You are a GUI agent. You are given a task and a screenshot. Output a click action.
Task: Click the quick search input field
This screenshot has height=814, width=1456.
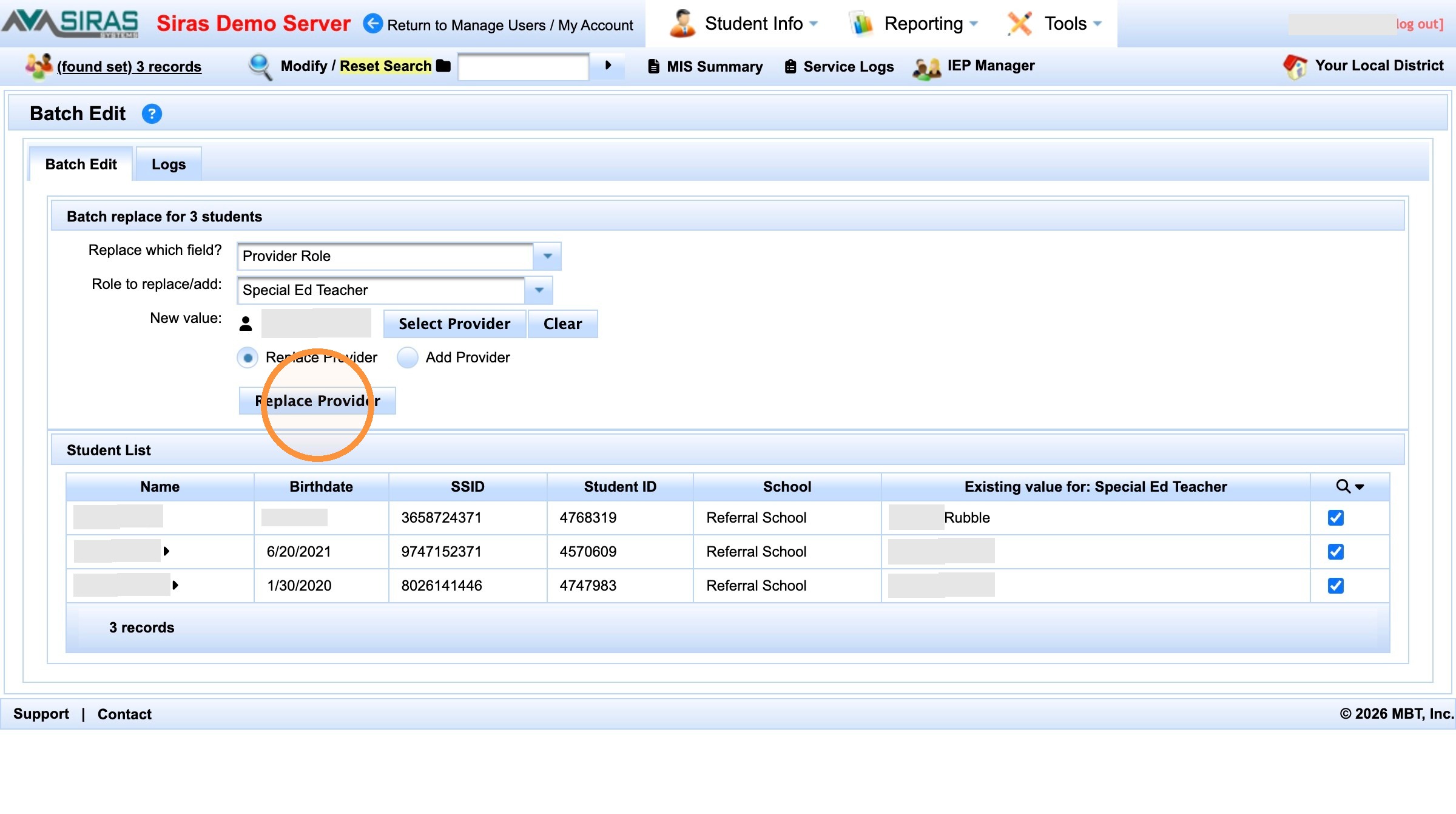click(523, 66)
